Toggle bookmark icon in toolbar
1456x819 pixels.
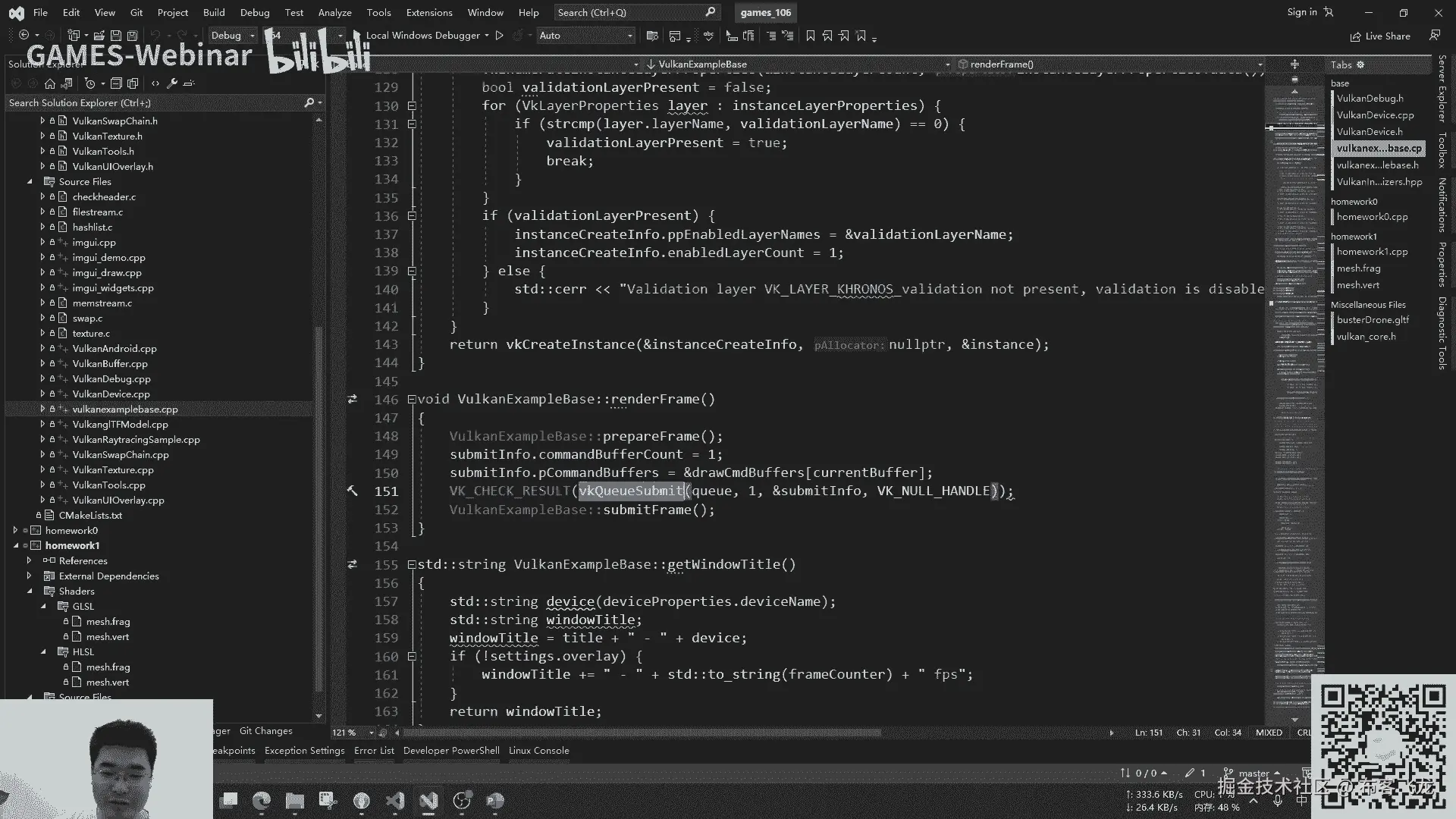pyautogui.click(x=811, y=36)
